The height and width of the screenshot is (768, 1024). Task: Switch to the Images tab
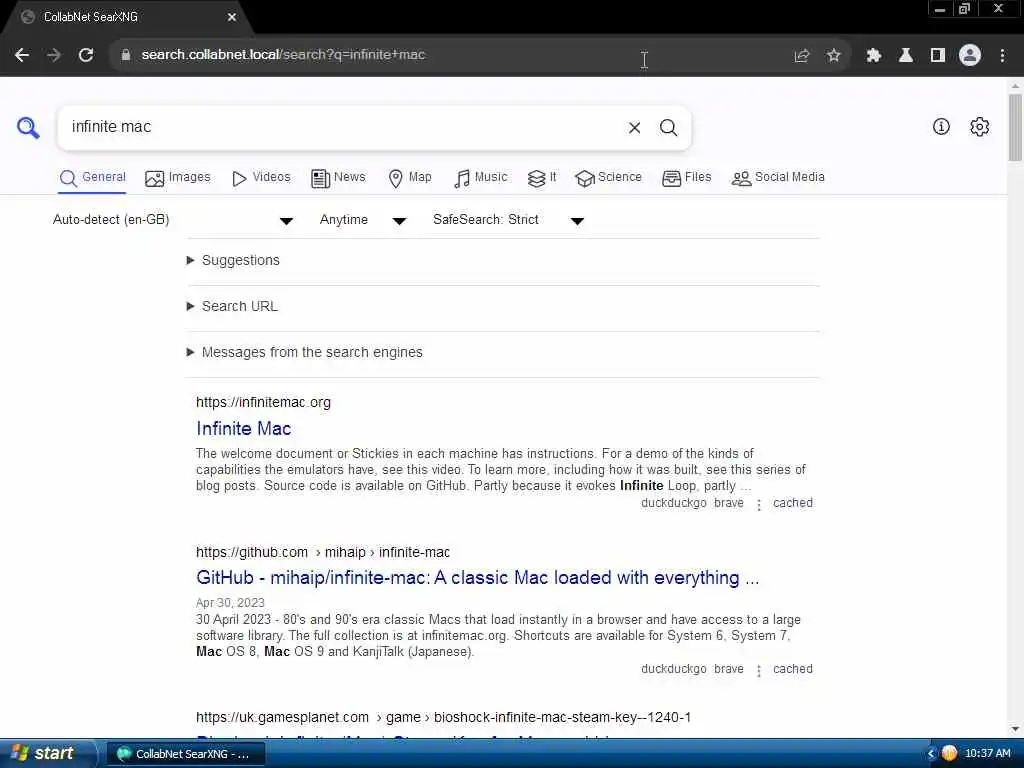178,178
